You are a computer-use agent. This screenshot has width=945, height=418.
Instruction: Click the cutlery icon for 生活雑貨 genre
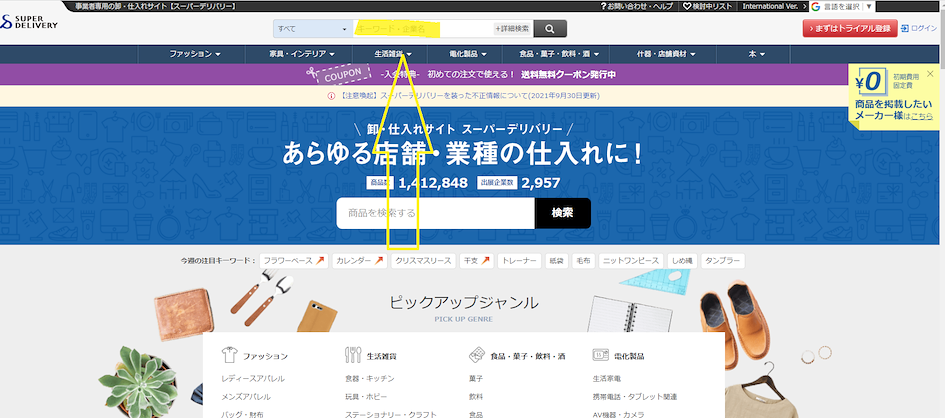coord(353,355)
